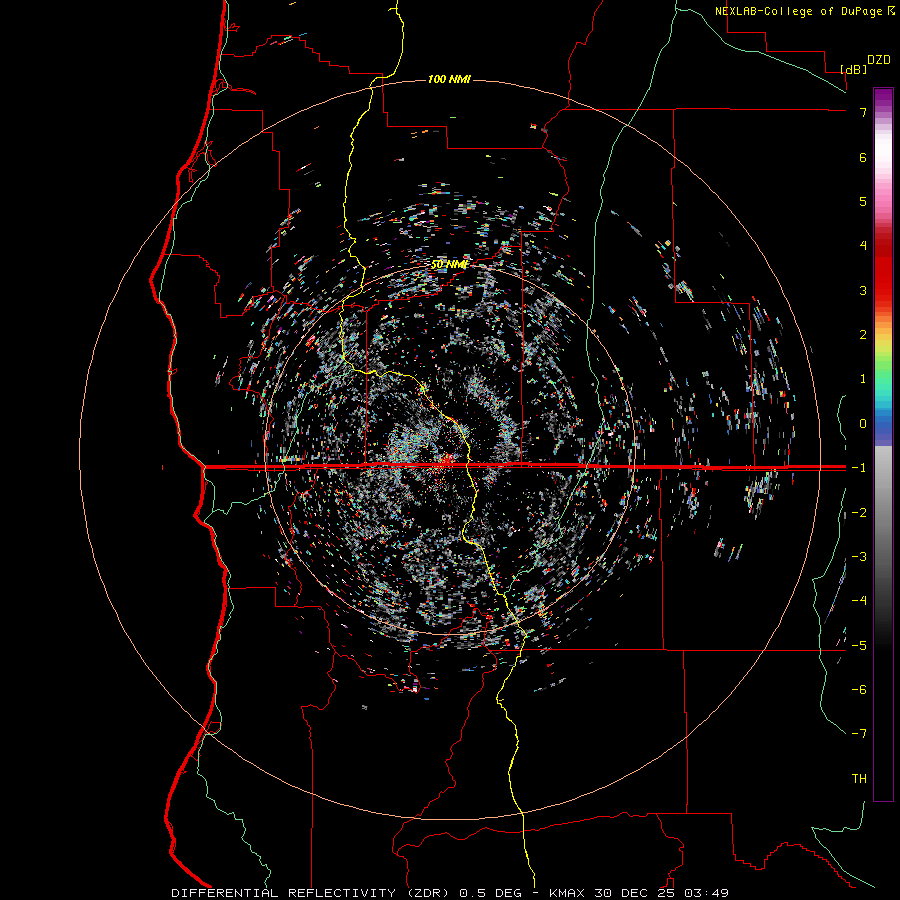The width and height of the screenshot is (900, 900).
Task: Click the 1 value on color scale
Action: click(x=863, y=379)
